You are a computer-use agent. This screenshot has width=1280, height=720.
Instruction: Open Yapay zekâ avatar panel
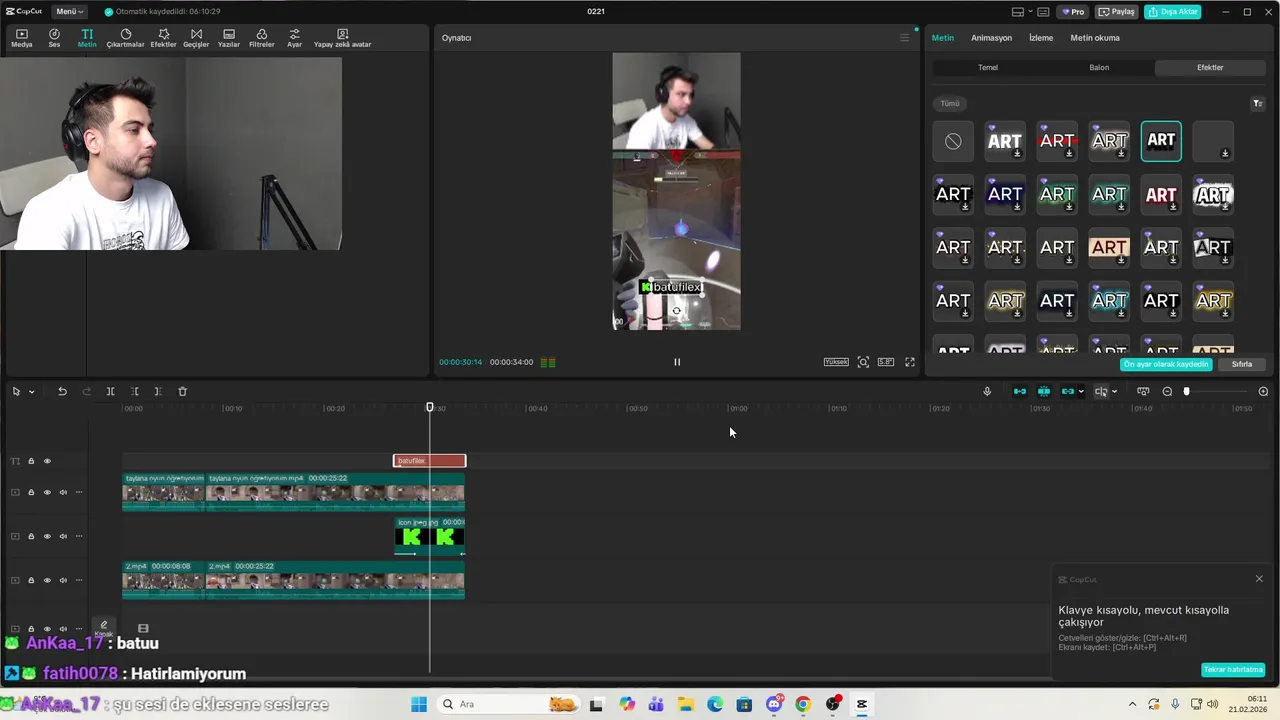(342, 38)
